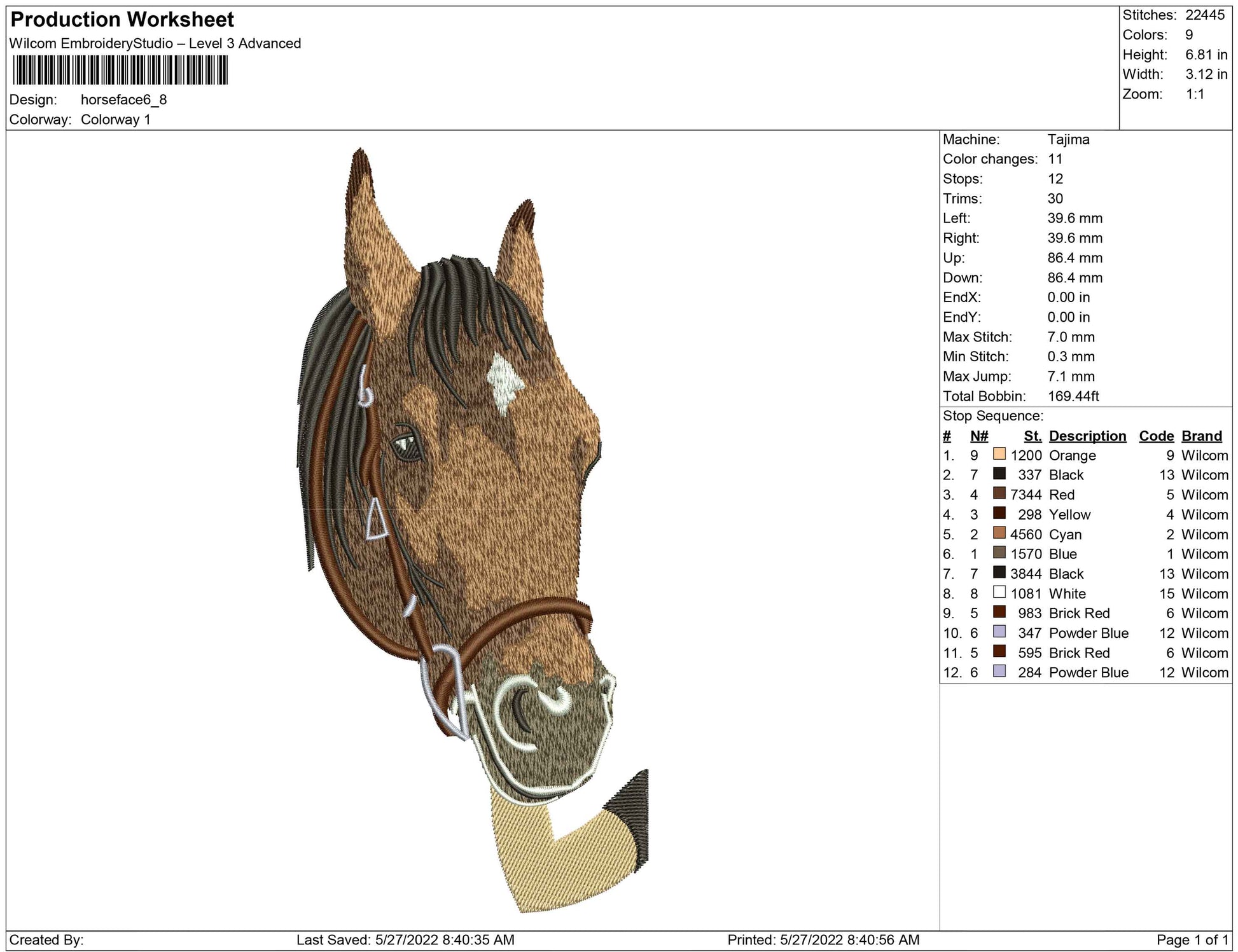Click the St. column header
The width and height of the screenshot is (1238, 952).
(1033, 436)
